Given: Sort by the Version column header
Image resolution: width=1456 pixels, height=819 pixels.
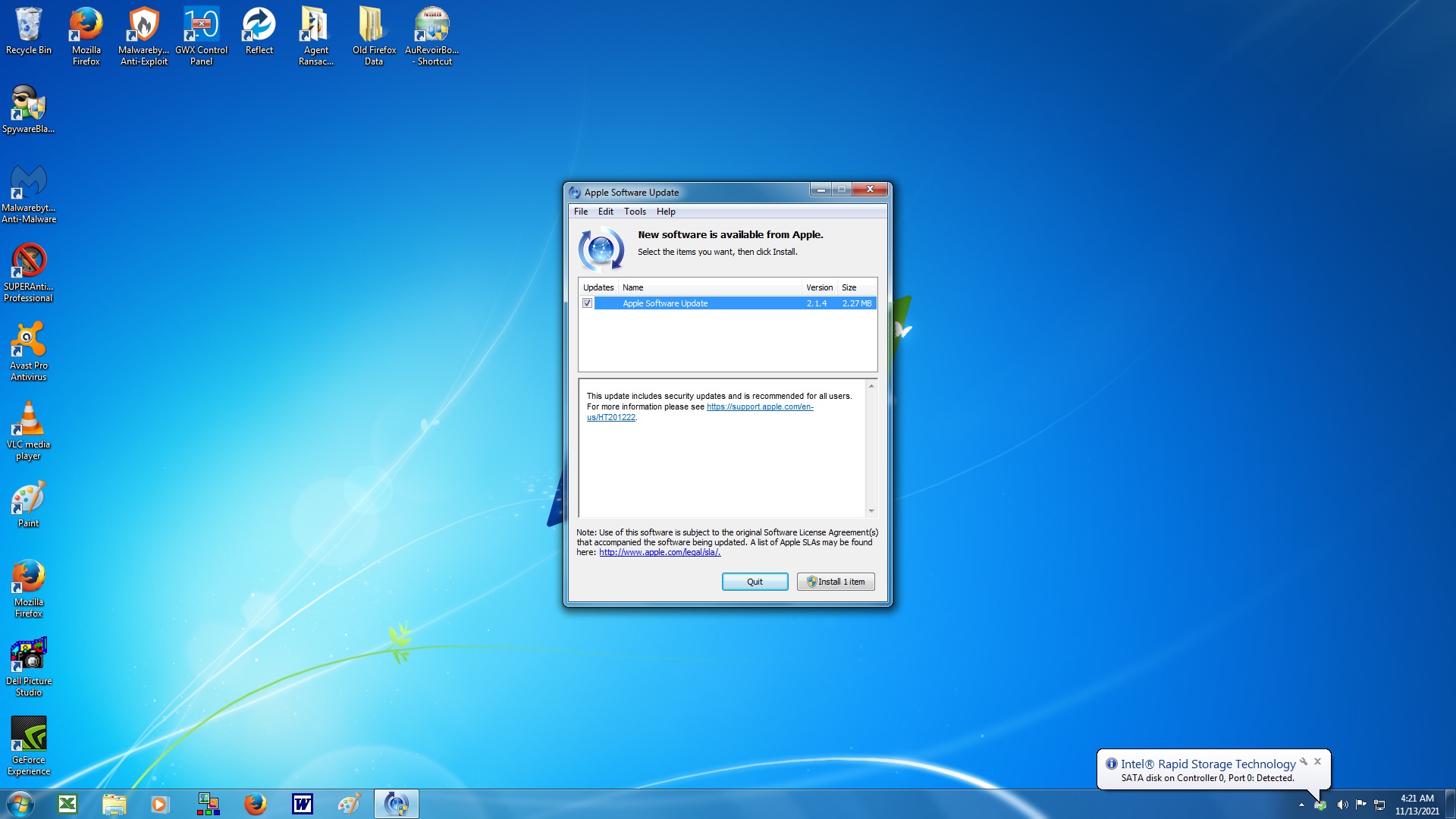Looking at the screenshot, I should [x=819, y=287].
